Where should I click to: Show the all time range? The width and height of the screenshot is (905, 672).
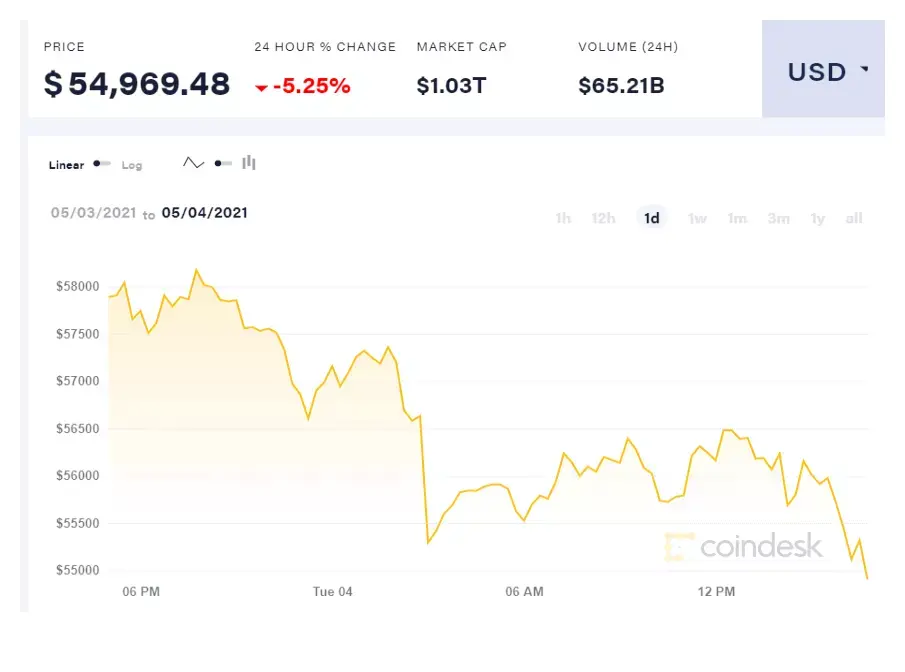(854, 218)
